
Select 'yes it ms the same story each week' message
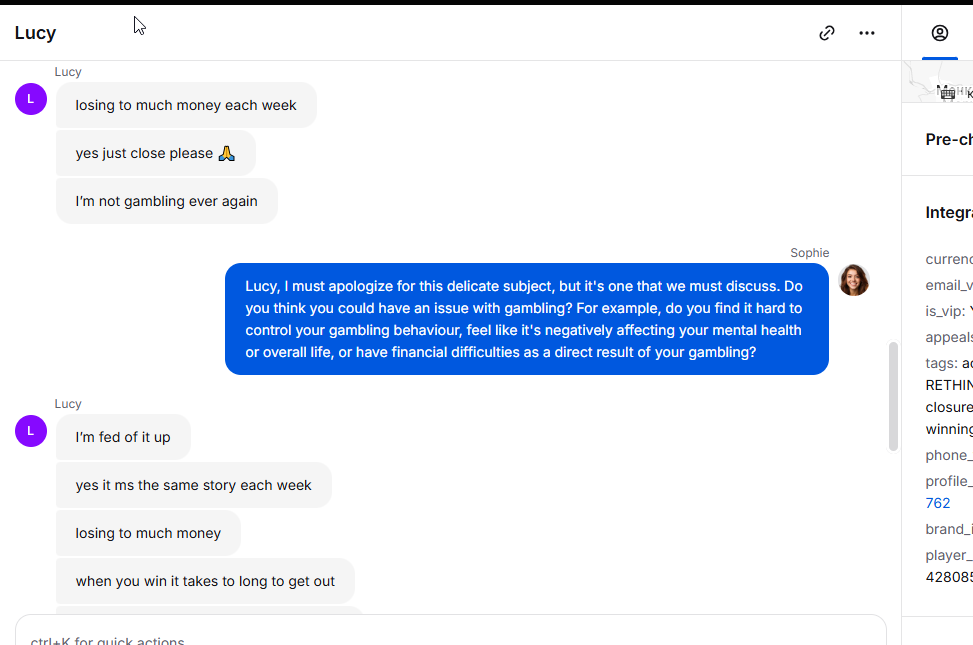pos(194,485)
